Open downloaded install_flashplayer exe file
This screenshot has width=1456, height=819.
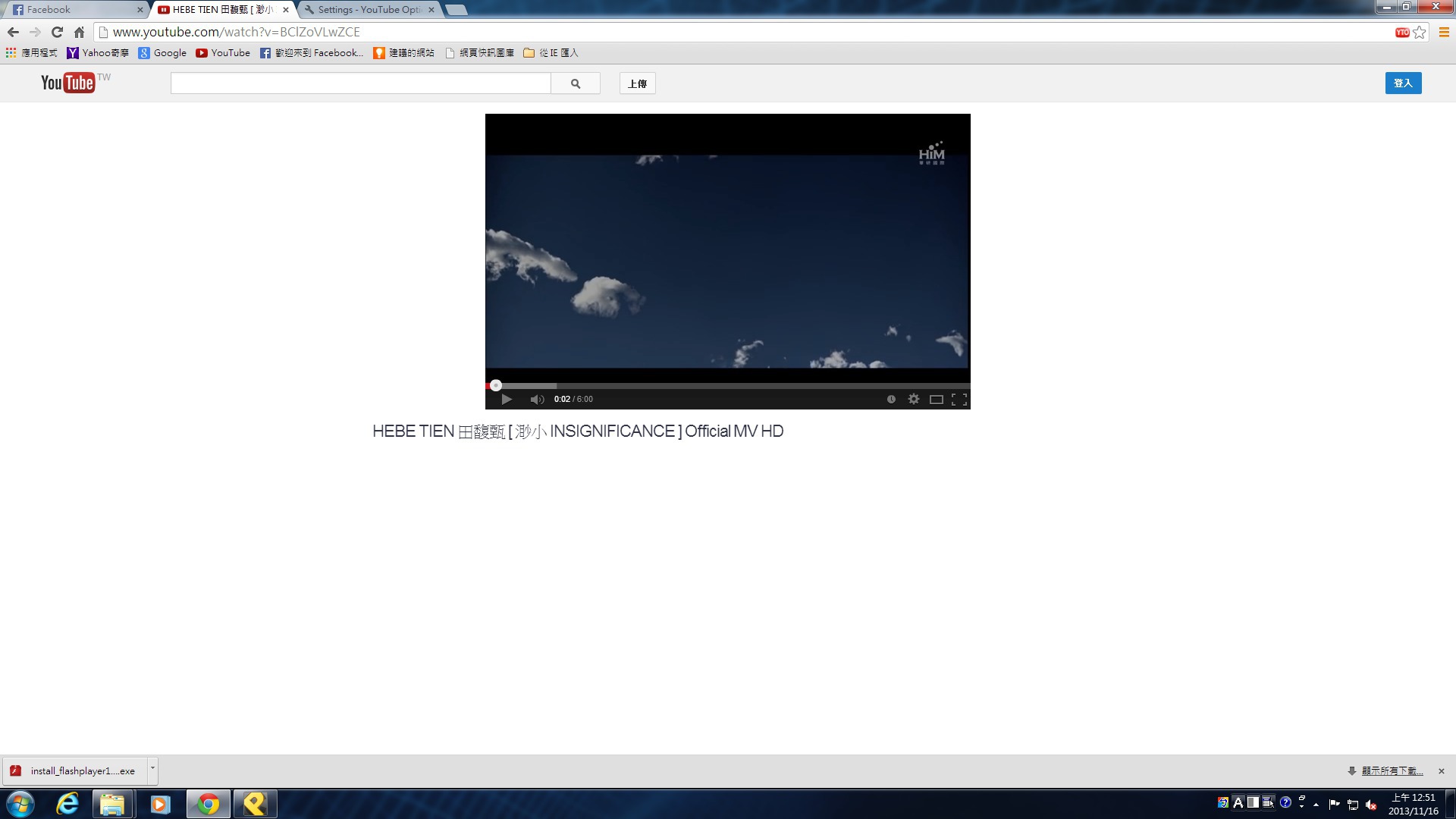pyautogui.click(x=76, y=770)
